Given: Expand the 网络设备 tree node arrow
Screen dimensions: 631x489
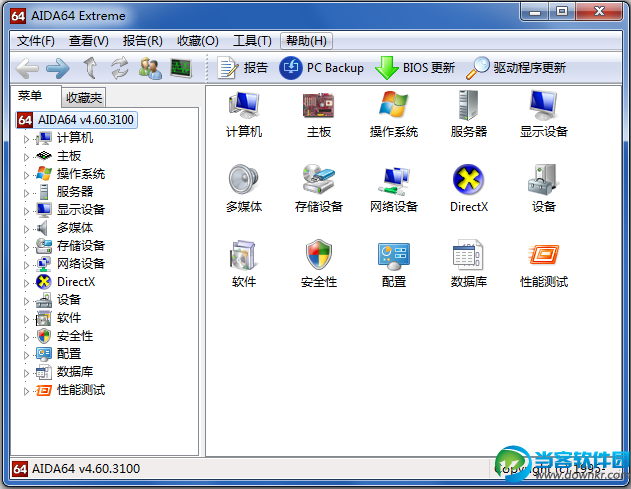Looking at the screenshot, I should [x=26, y=265].
